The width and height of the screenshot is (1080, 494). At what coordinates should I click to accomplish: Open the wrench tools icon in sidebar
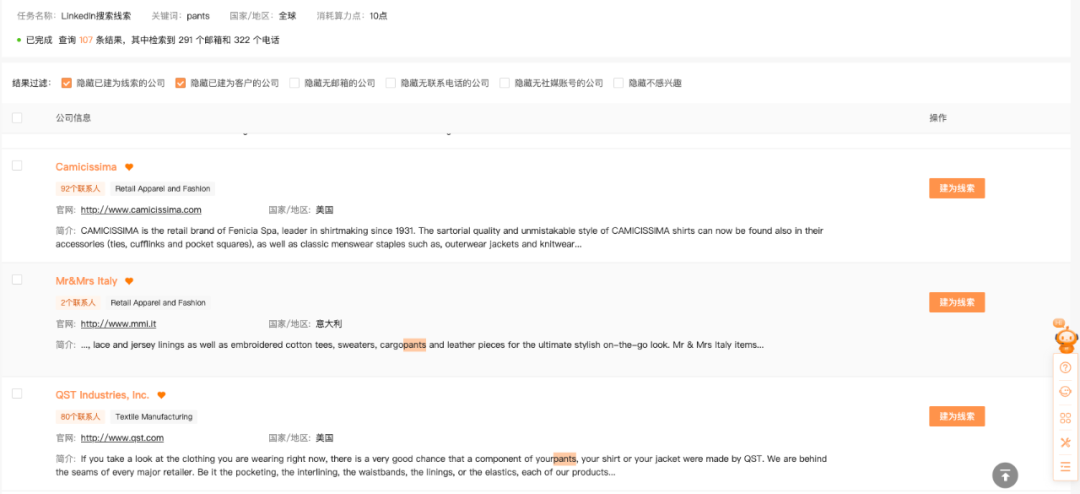click(1066, 442)
